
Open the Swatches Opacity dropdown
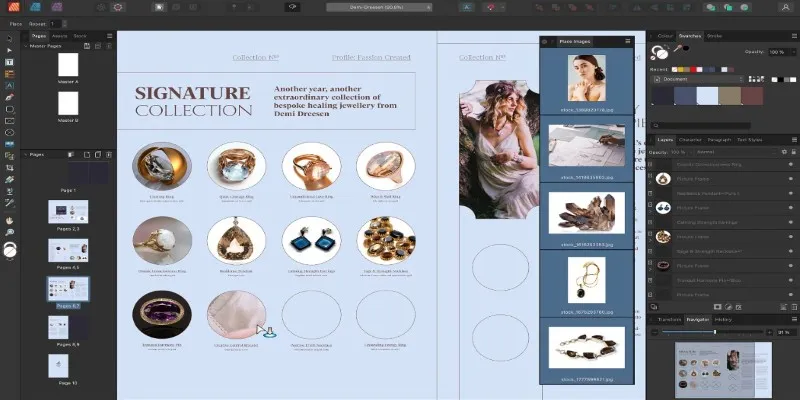(x=793, y=52)
